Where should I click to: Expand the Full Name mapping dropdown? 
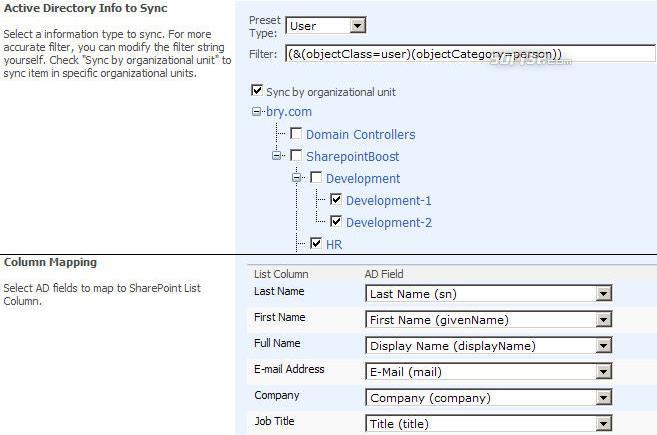[489, 346]
